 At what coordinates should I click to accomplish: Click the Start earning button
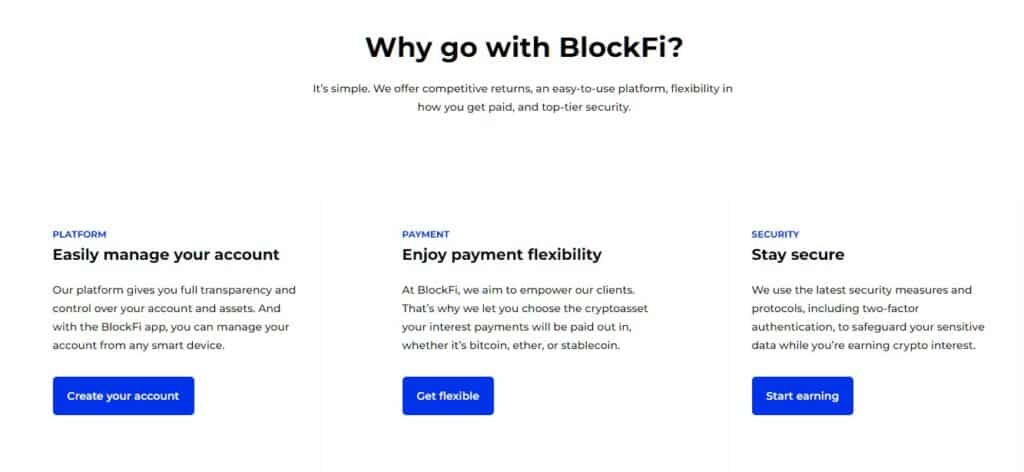coord(802,396)
